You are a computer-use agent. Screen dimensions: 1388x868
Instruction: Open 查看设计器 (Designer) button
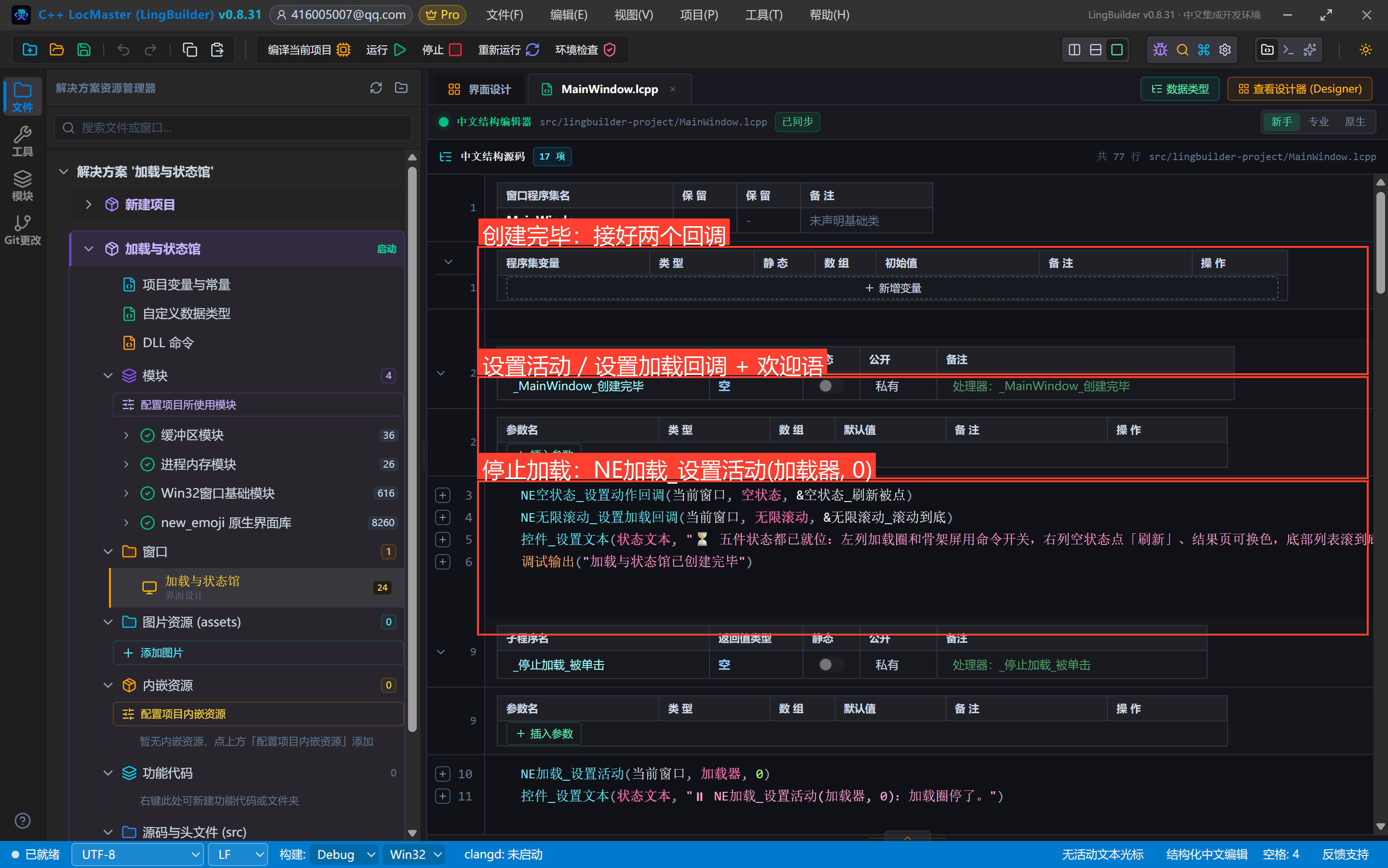(x=1300, y=89)
